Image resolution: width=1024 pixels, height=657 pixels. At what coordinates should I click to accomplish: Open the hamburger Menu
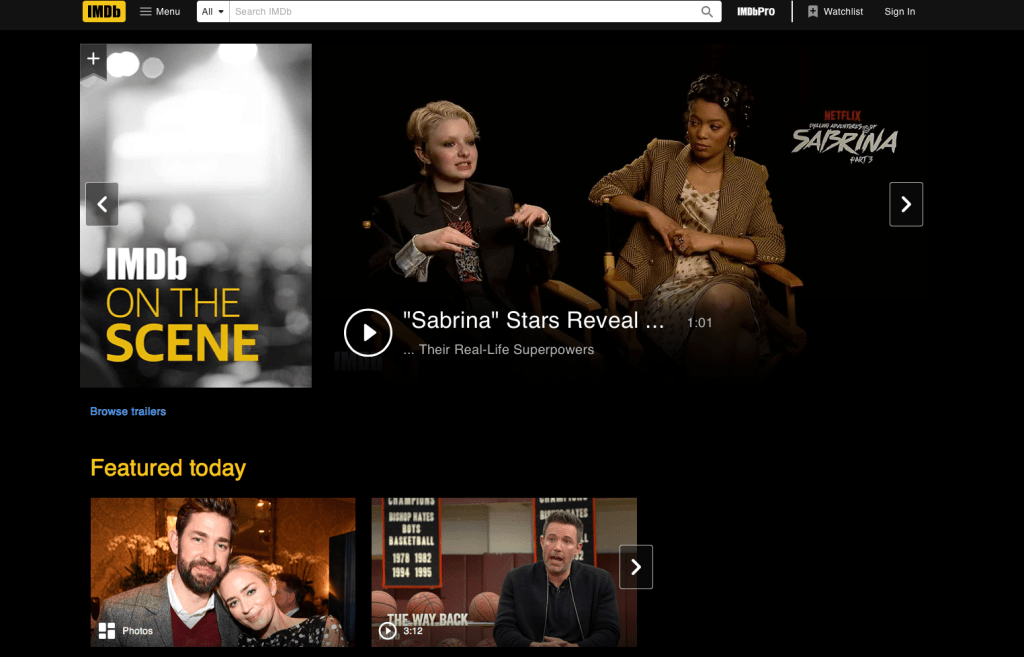[x=159, y=11]
